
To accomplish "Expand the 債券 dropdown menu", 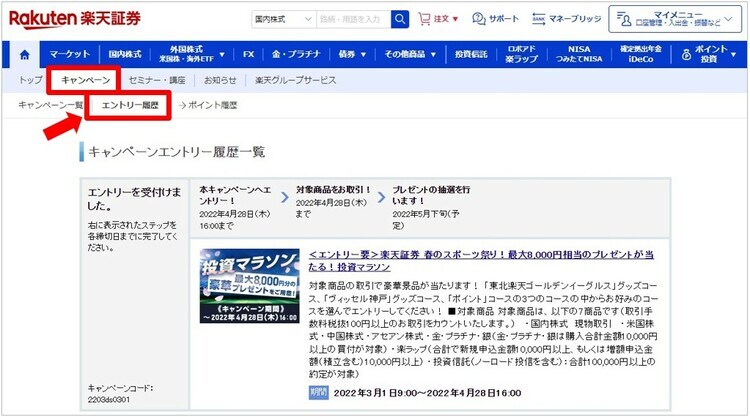I will tap(352, 55).
